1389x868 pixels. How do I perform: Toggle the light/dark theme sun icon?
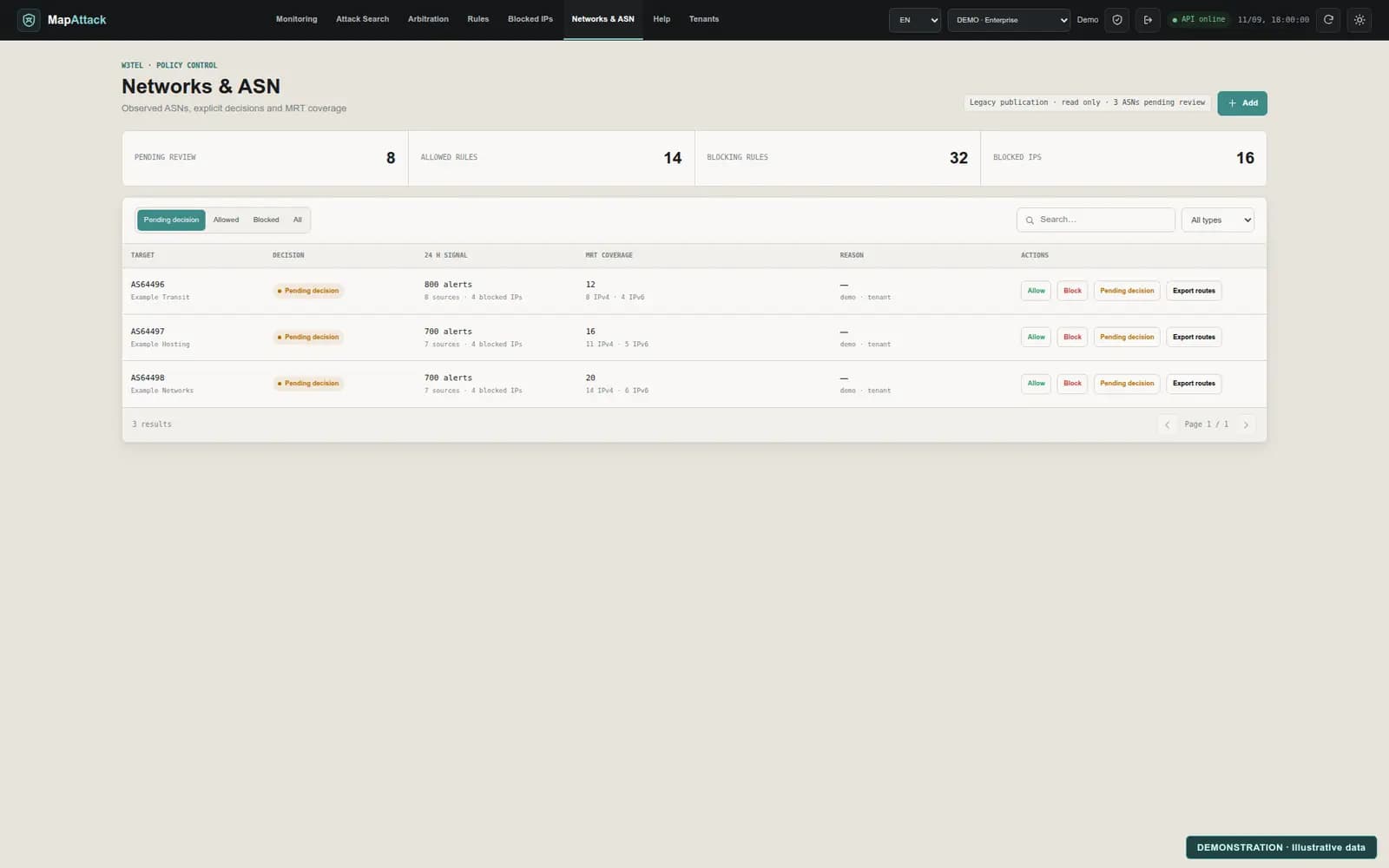point(1359,20)
